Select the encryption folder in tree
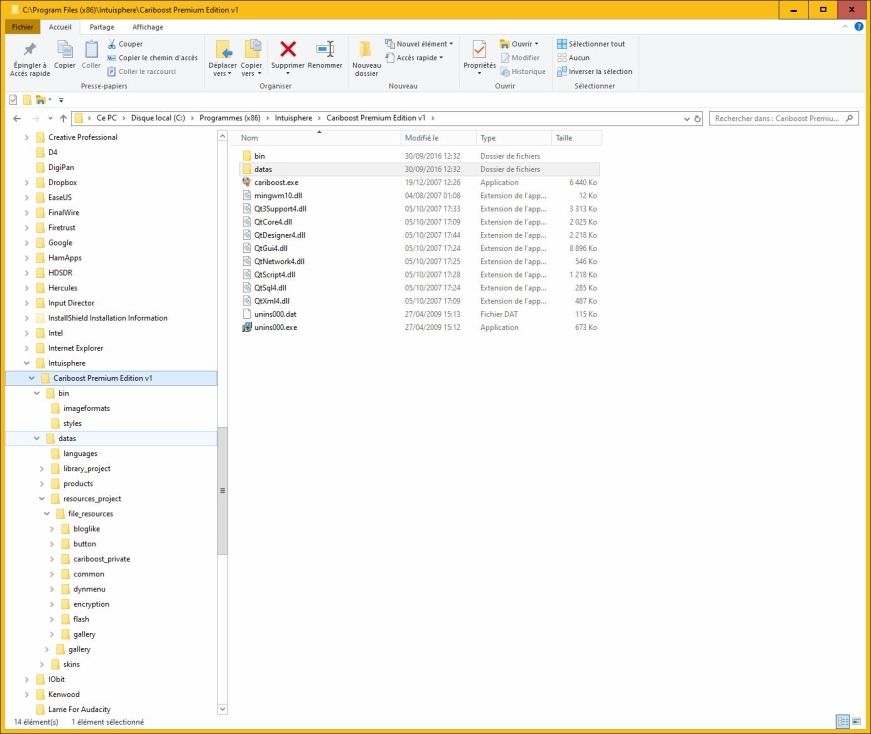Viewport: 871px width, 734px height. 91,604
